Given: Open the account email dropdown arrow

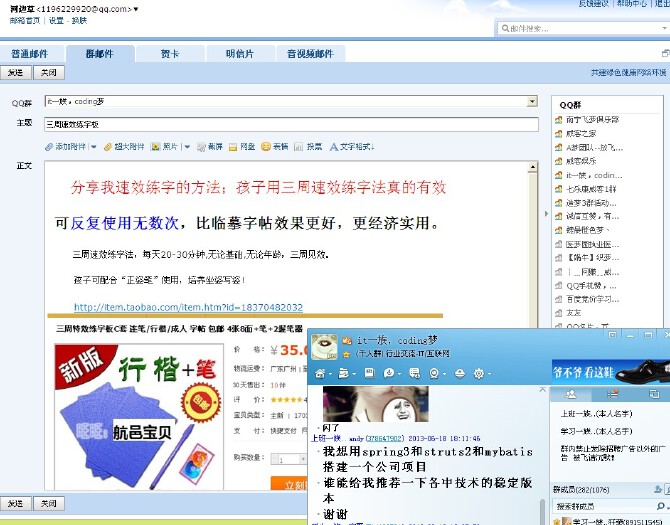Looking at the screenshot, I should (136, 9).
